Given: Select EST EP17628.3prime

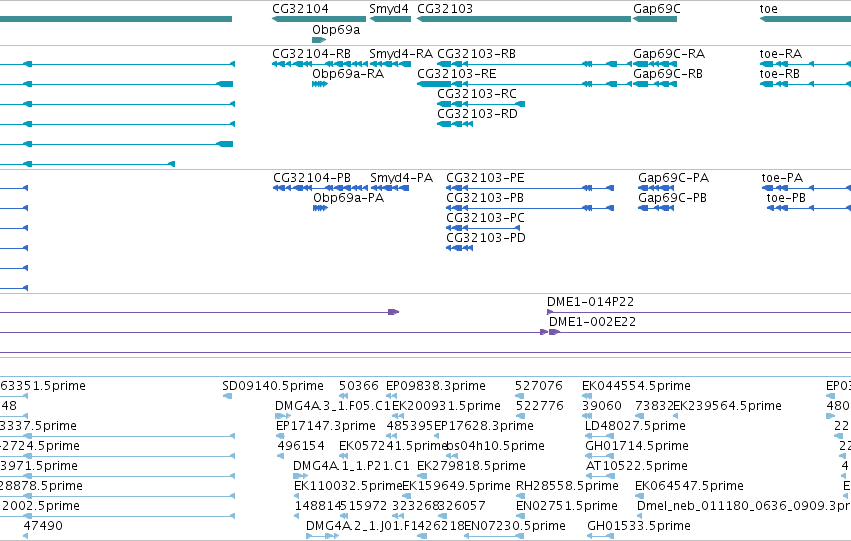Looking at the screenshot, I should point(484,426).
